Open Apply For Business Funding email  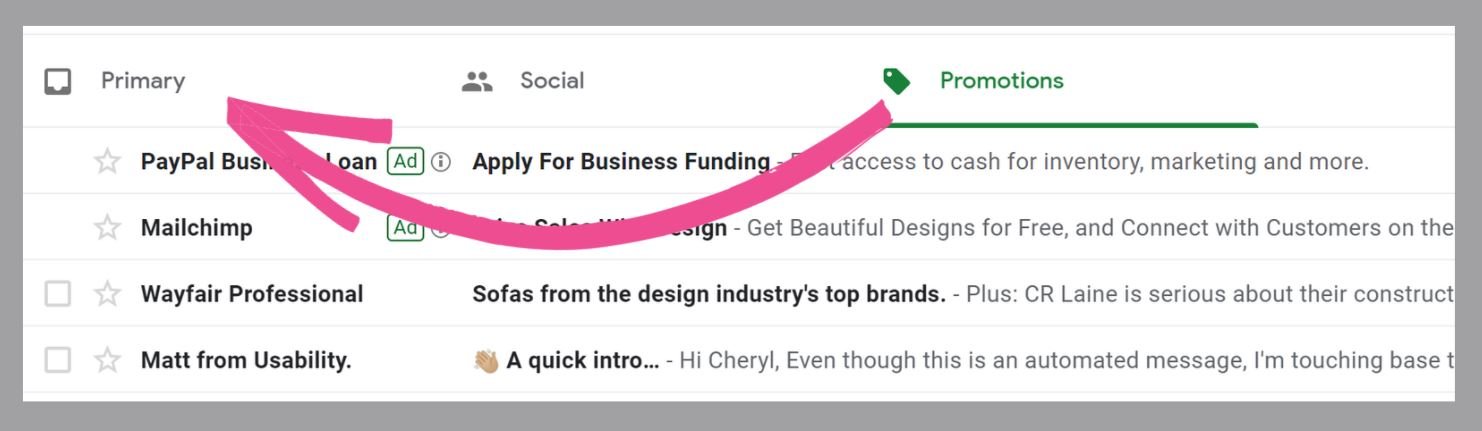621,161
